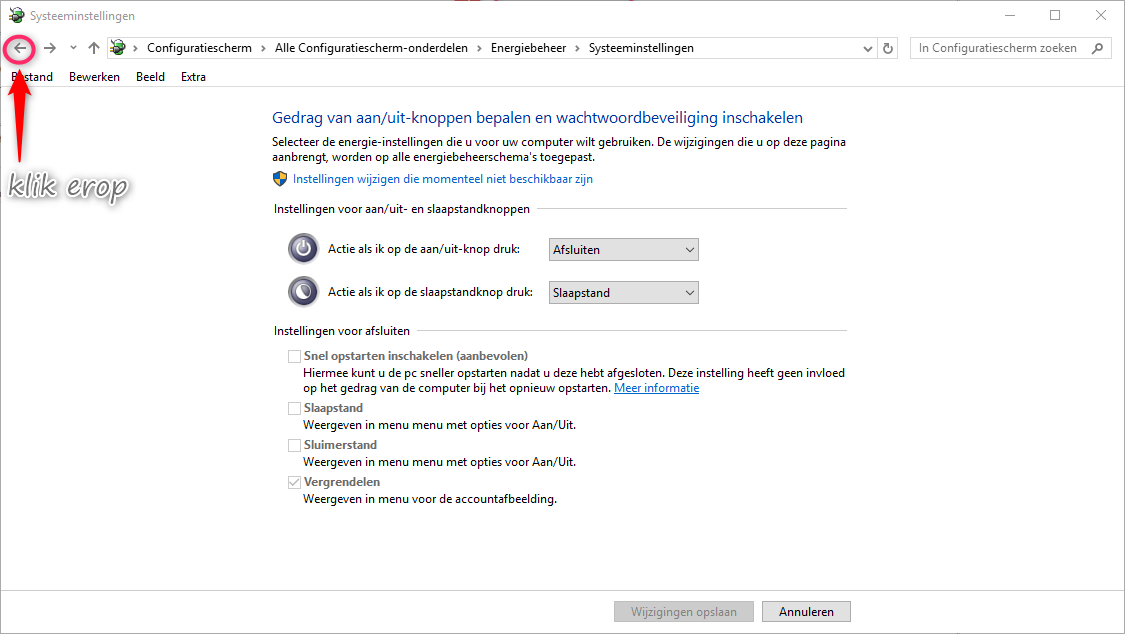Toggle the Sluimerstand checkbox
This screenshot has width=1125, height=634.
(294, 445)
